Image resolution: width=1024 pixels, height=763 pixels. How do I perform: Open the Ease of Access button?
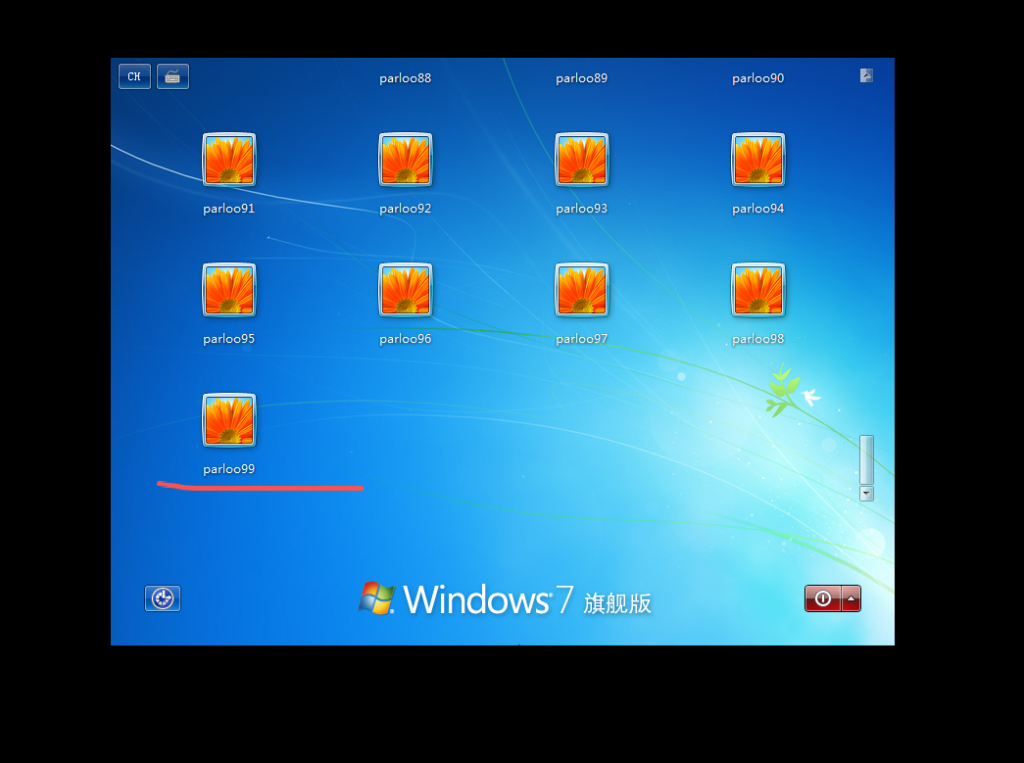tap(162, 598)
